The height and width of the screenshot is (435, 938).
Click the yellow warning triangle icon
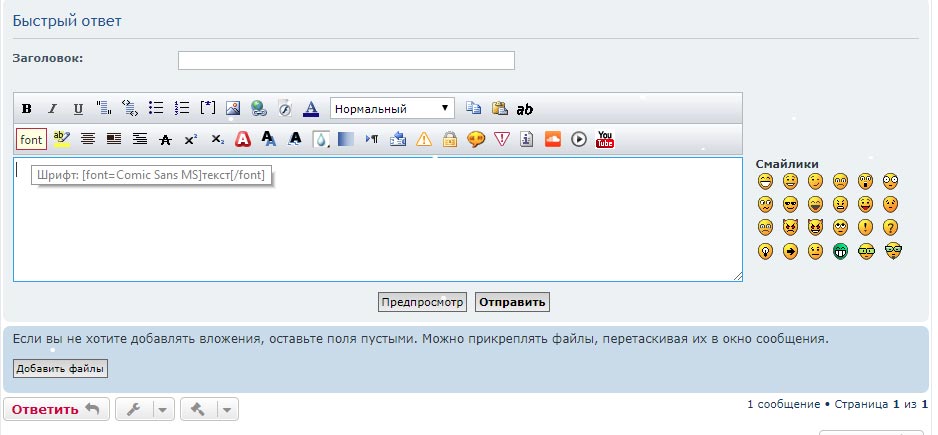424,140
